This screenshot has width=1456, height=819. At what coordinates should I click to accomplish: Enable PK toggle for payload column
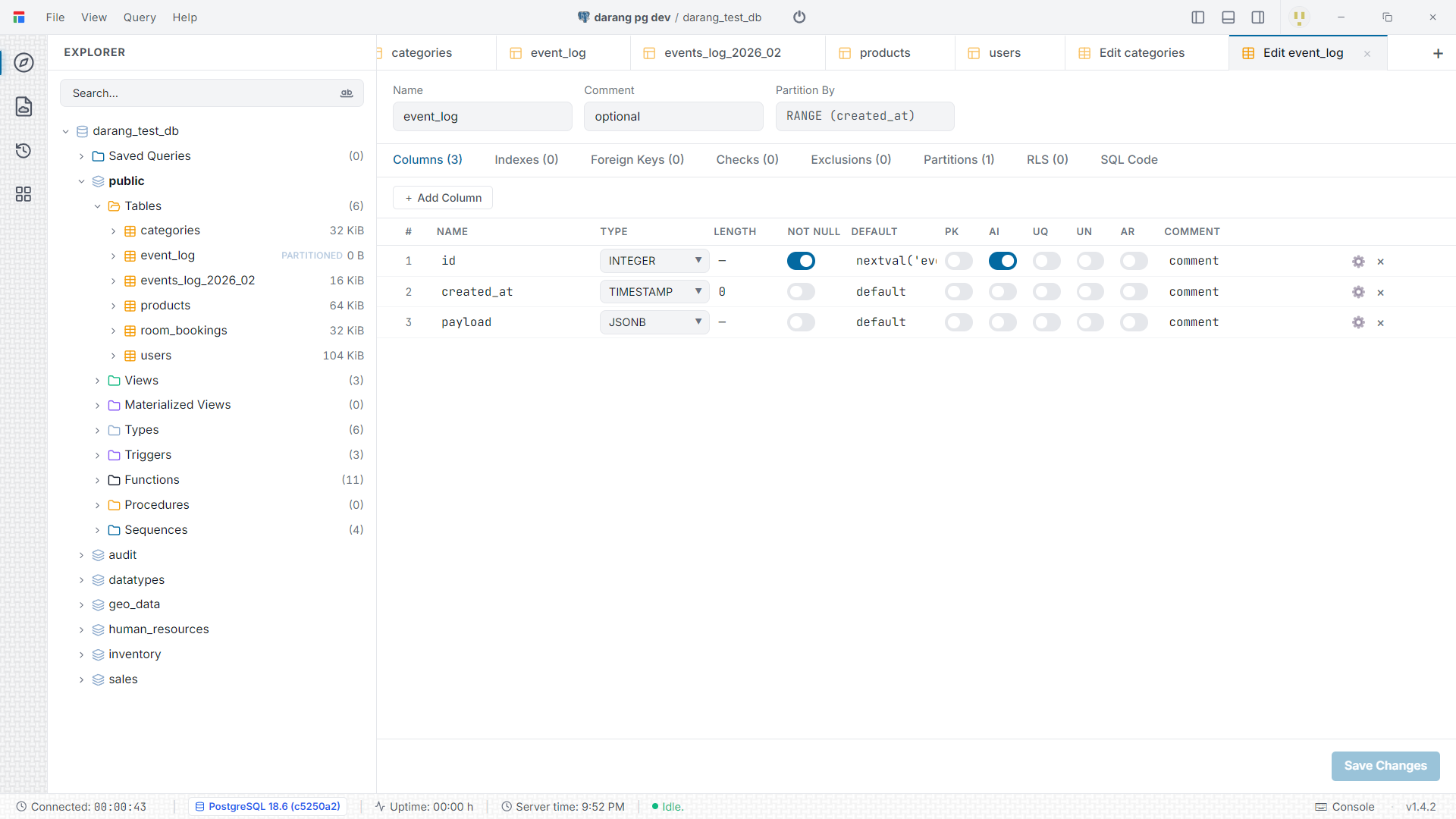[x=959, y=322]
